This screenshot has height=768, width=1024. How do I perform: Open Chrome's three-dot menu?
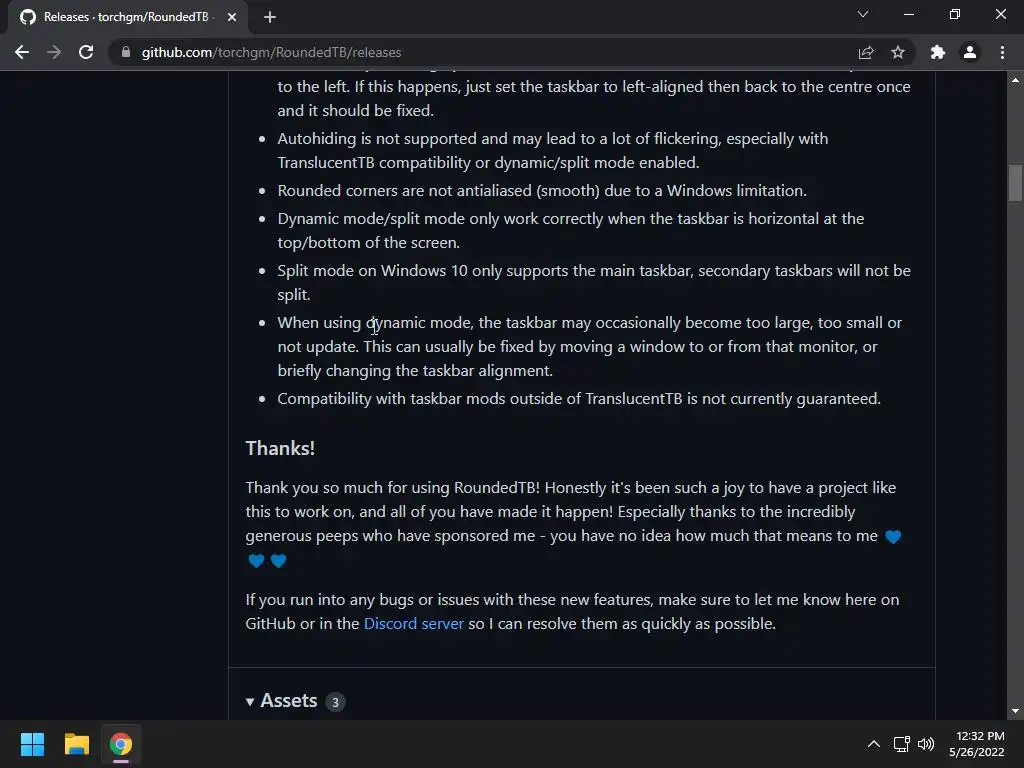1002,52
